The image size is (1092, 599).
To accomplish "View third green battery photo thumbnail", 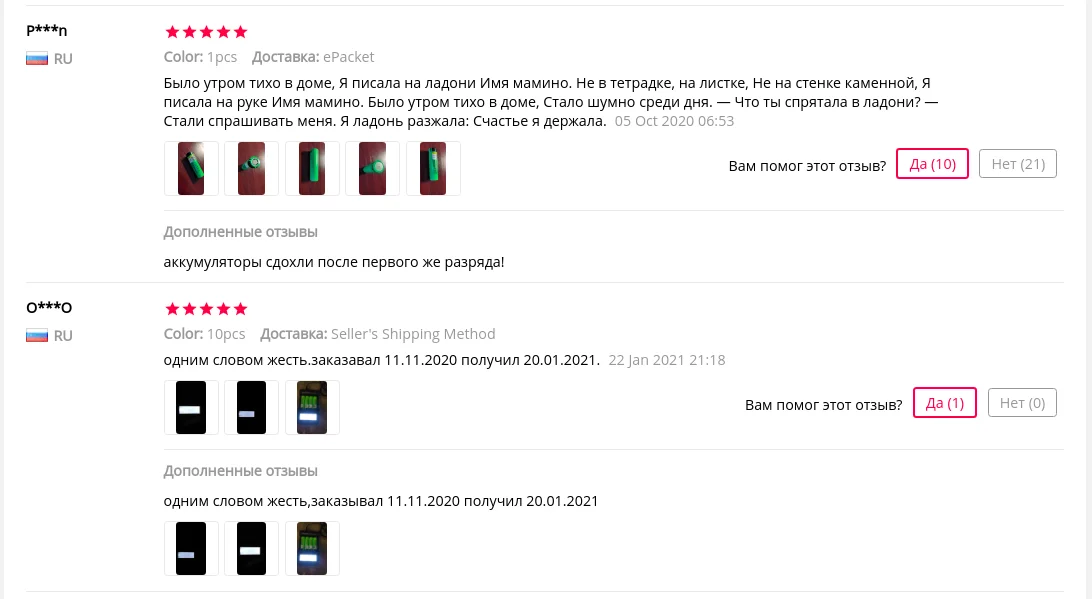I will click(x=312, y=169).
